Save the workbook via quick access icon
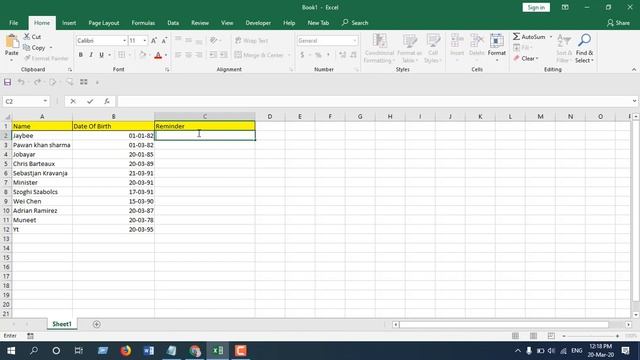 click(x=7, y=82)
